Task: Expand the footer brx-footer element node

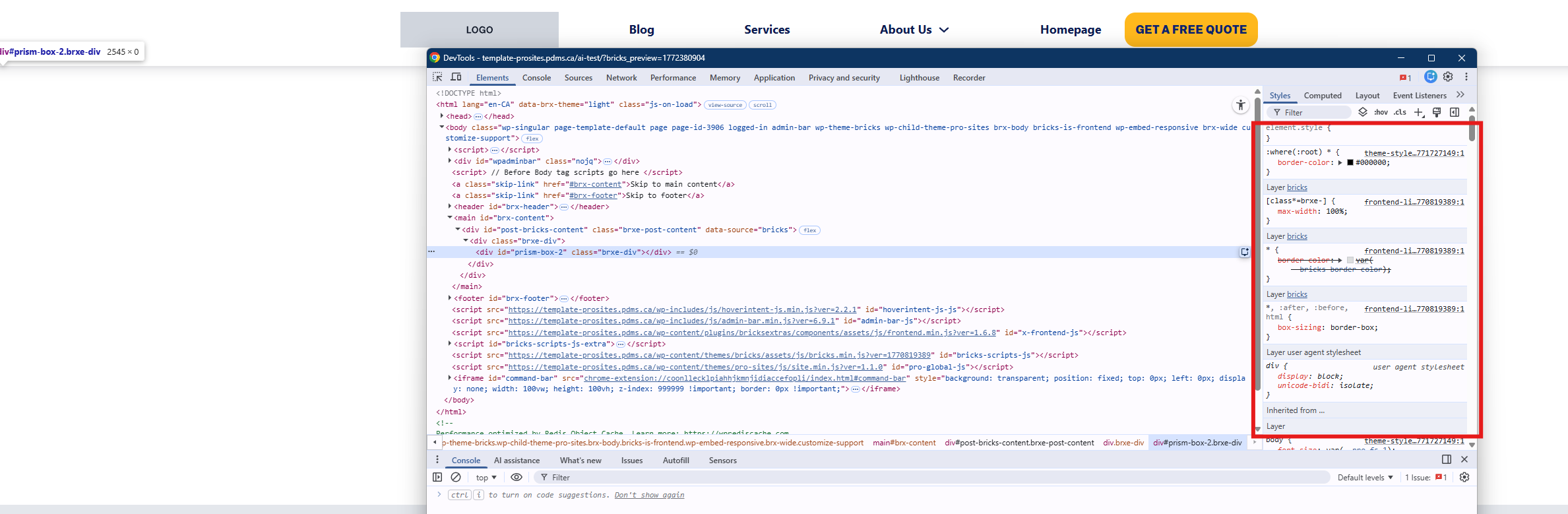Action: (450, 298)
